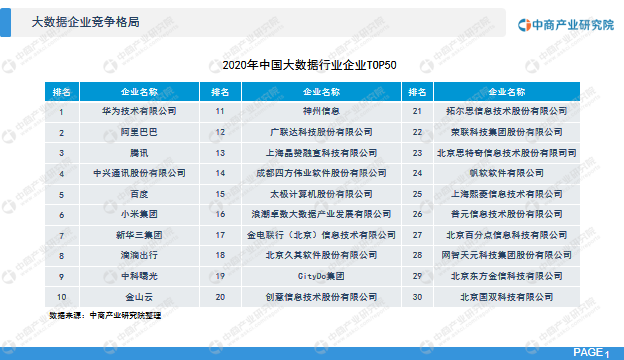Screen dimensions: 624x360
Task: Click the 神州信息 cell at rank 11
Action: [x=321, y=112]
